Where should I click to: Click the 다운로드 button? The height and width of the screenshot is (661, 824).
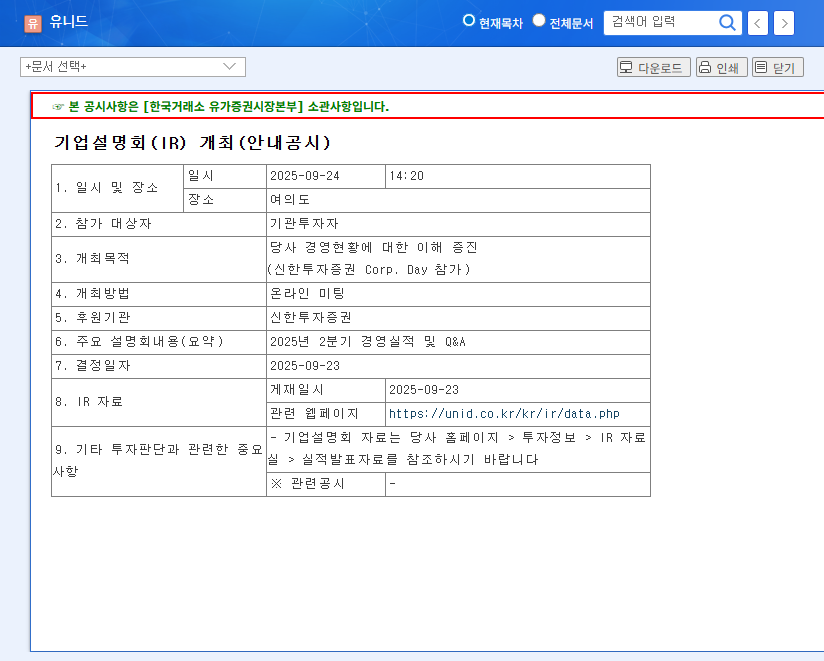[x=653, y=66]
